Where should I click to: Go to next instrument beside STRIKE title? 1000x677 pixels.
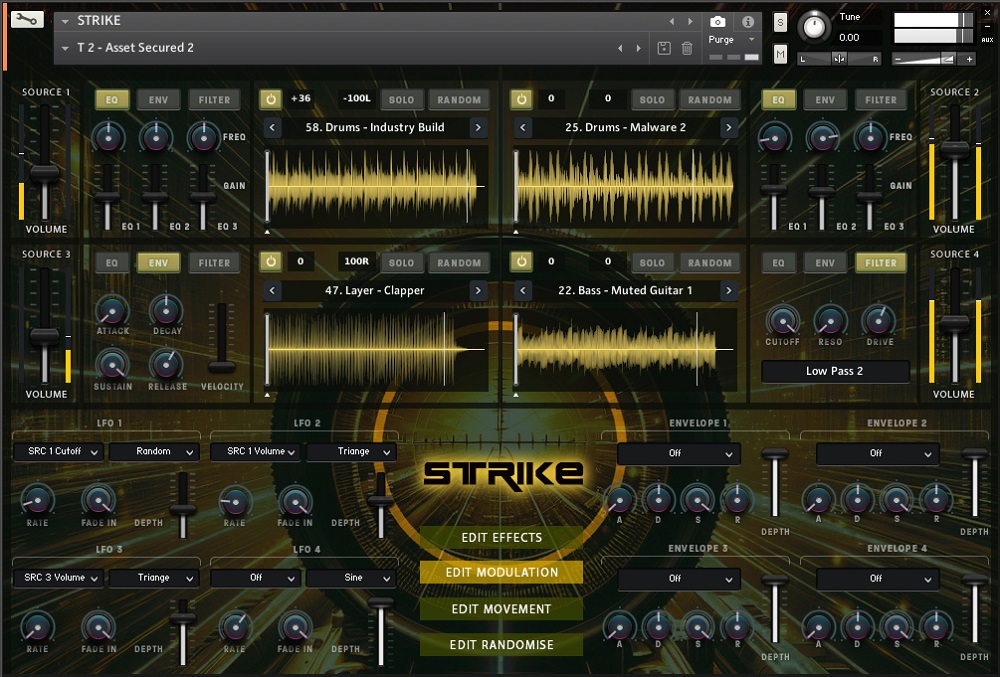click(690, 22)
